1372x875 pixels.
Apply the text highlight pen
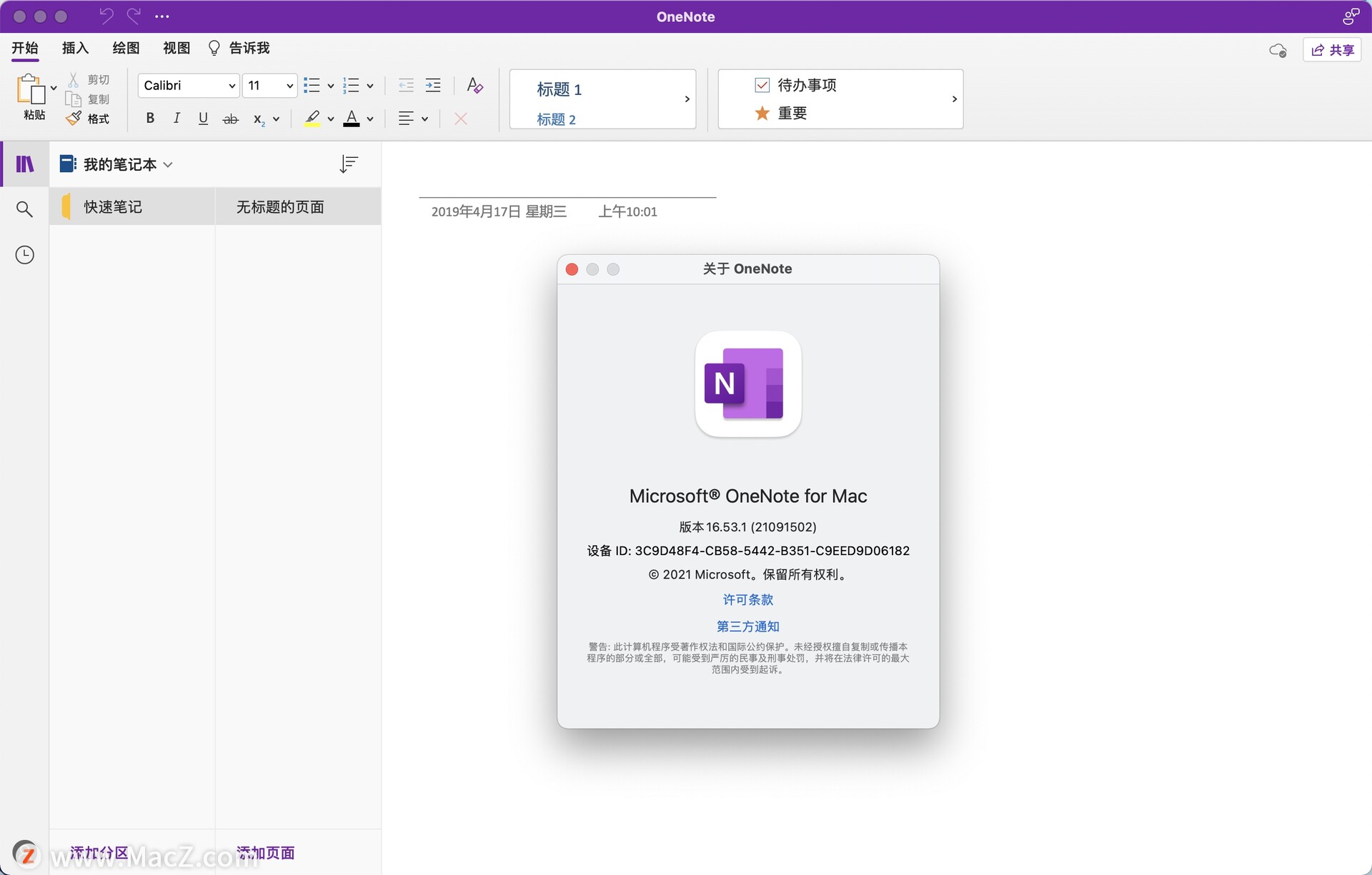tap(312, 119)
